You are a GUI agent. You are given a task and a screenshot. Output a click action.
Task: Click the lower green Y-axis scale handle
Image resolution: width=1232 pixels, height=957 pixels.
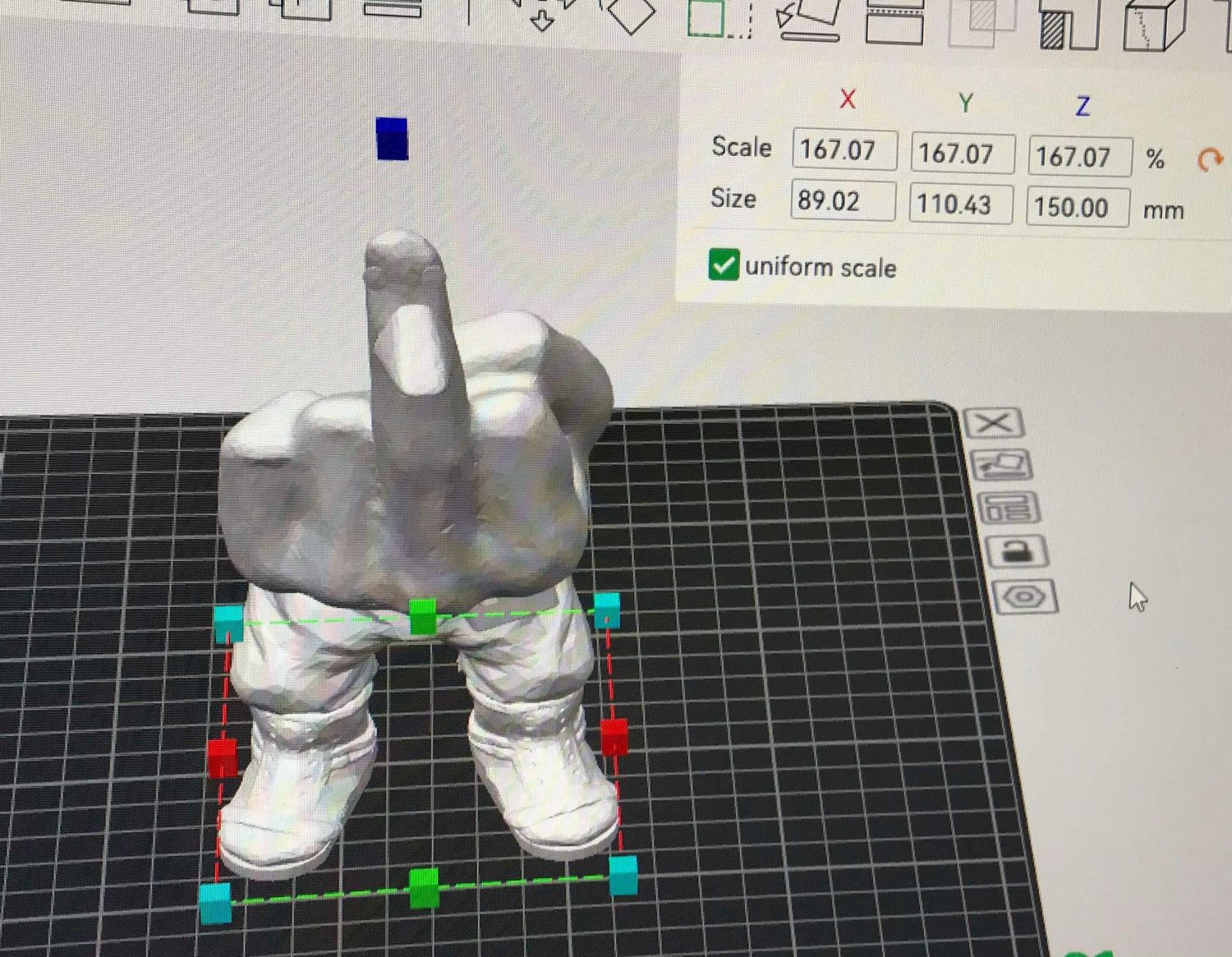click(424, 889)
